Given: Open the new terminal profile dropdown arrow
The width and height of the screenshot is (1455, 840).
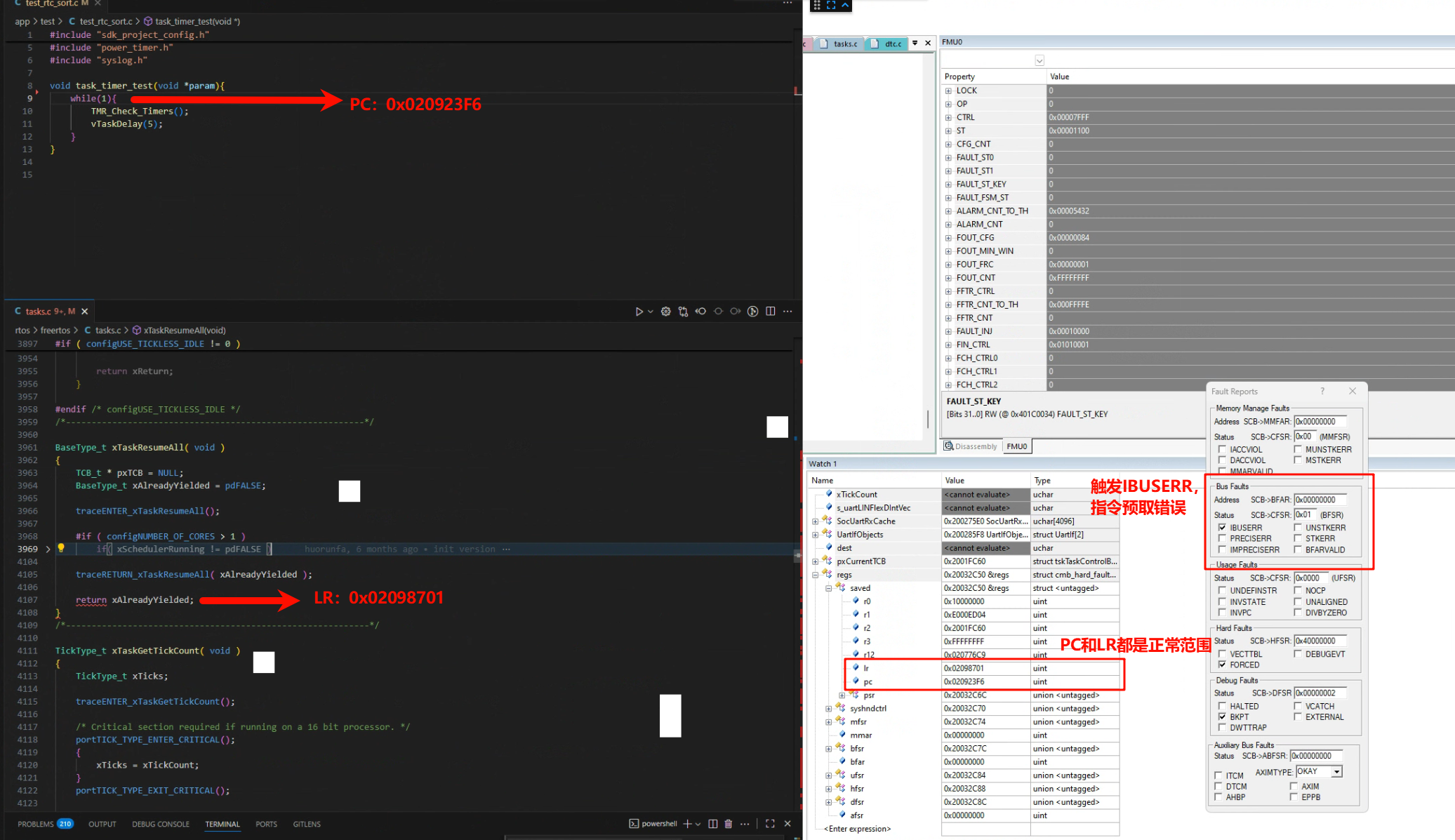Looking at the screenshot, I should click(698, 824).
